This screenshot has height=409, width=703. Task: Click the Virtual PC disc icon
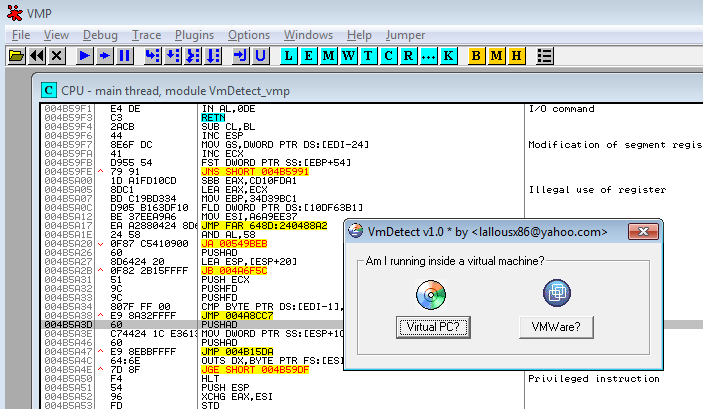click(431, 293)
